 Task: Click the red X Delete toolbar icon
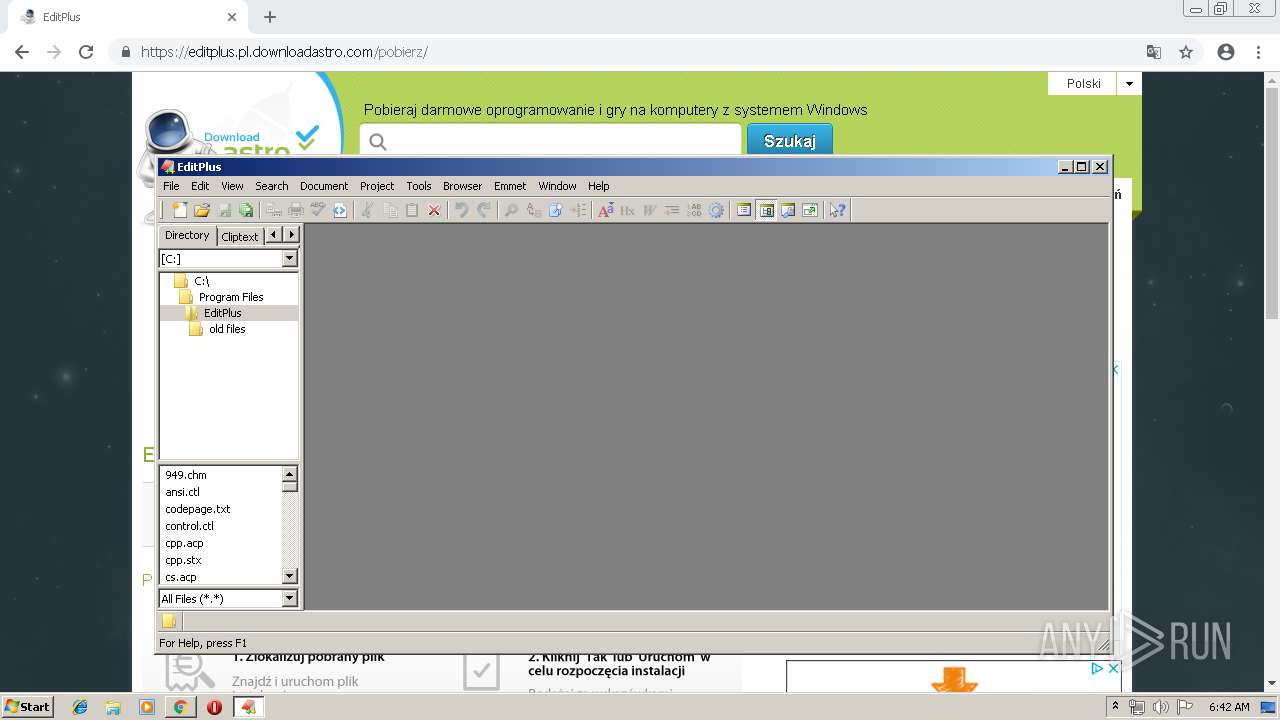[434, 210]
